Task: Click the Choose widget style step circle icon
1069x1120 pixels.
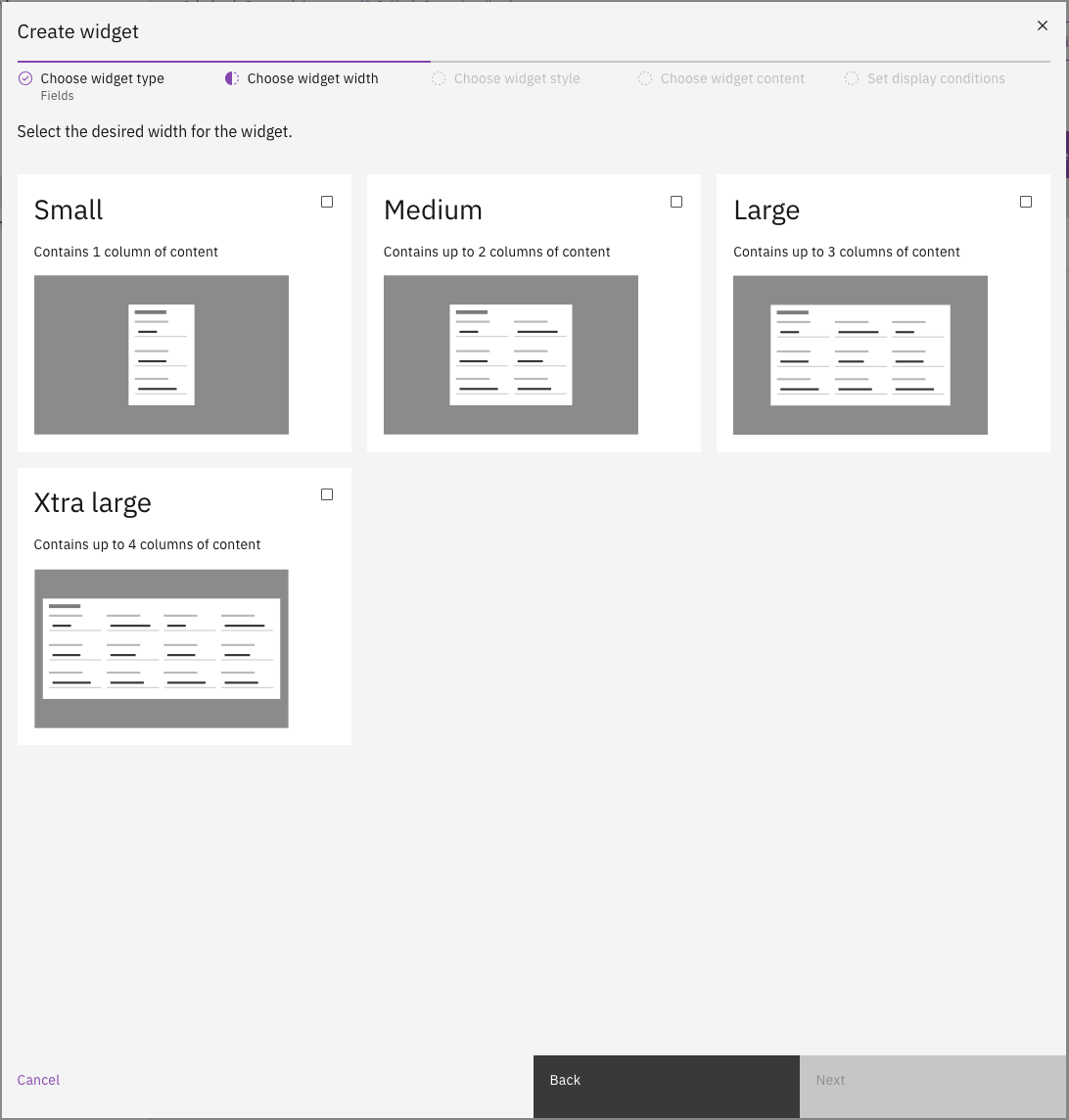Action: [x=439, y=78]
